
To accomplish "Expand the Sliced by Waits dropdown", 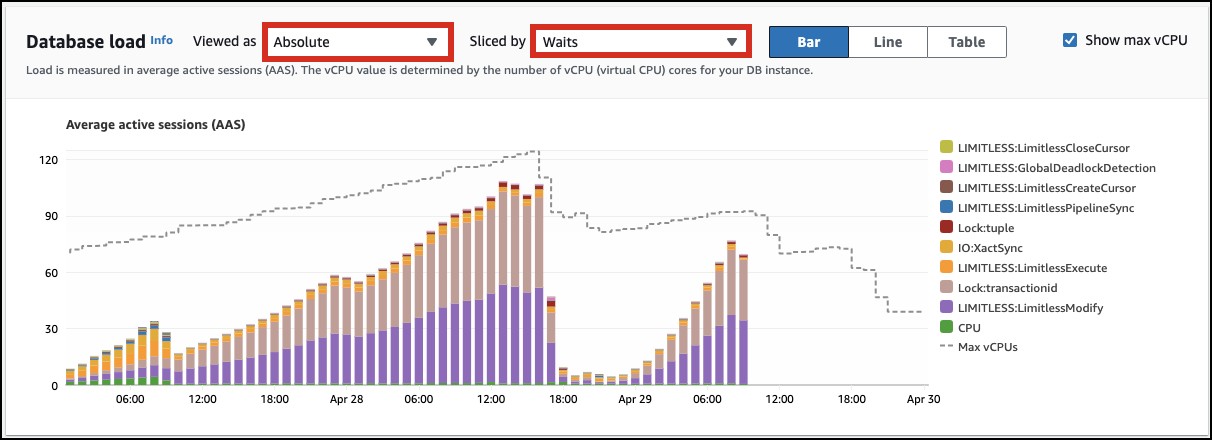I will 639,42.
